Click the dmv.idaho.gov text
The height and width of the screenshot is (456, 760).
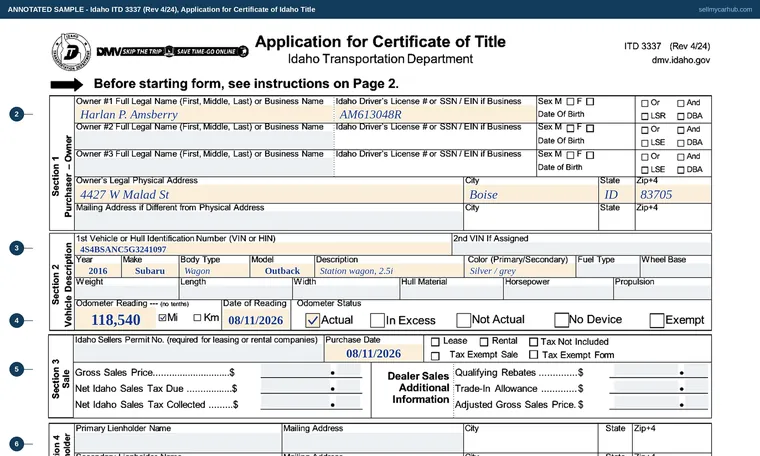click(681, 60)
